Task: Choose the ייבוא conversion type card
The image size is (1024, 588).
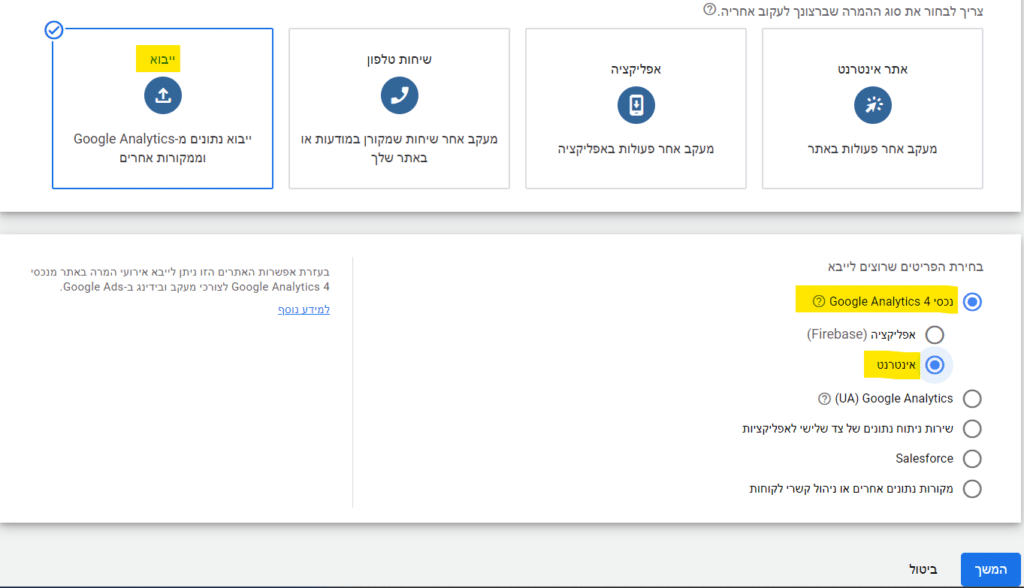Action: click(163, 108)
